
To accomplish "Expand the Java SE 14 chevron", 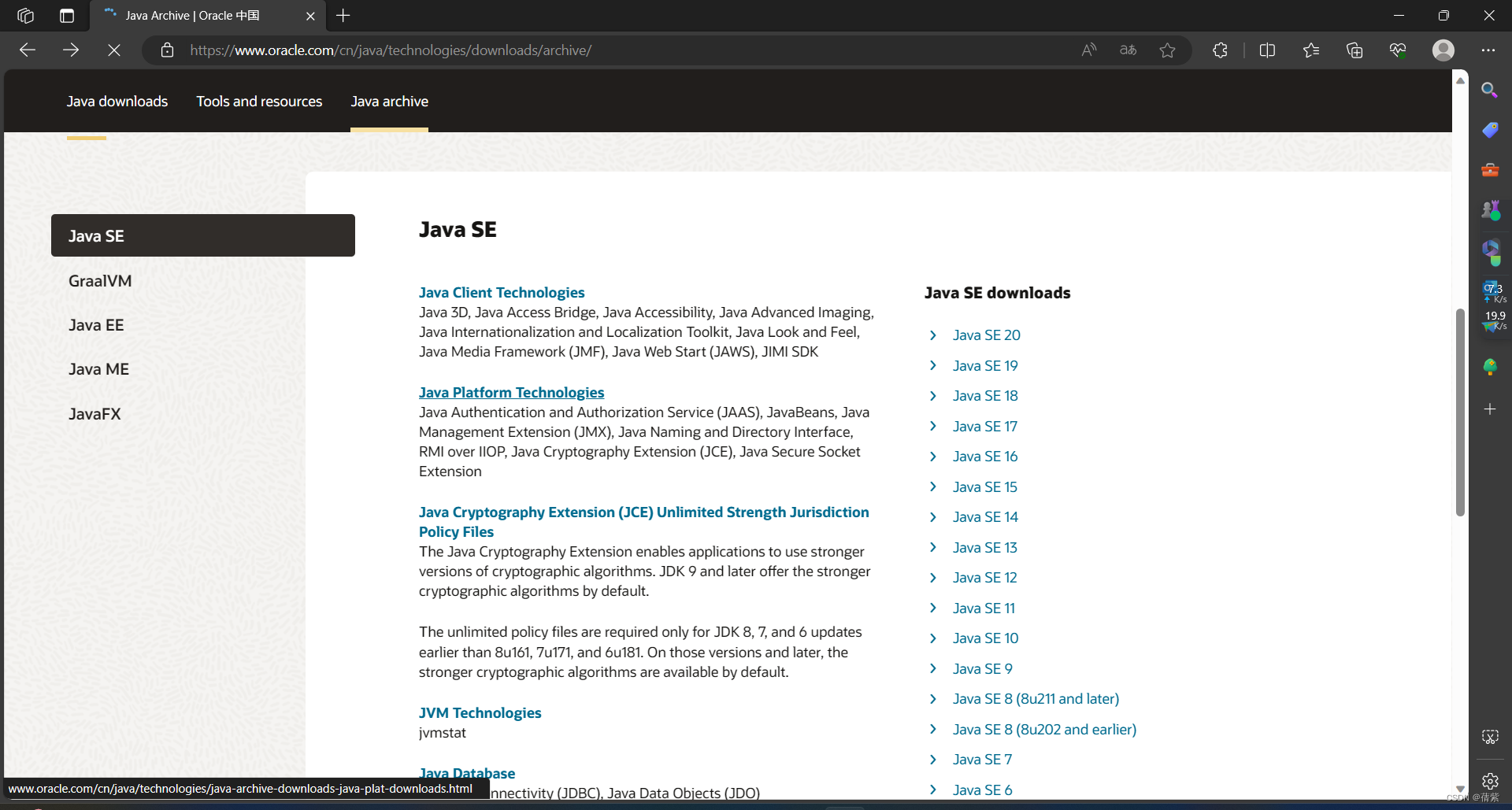I will [x=933, y=517].
